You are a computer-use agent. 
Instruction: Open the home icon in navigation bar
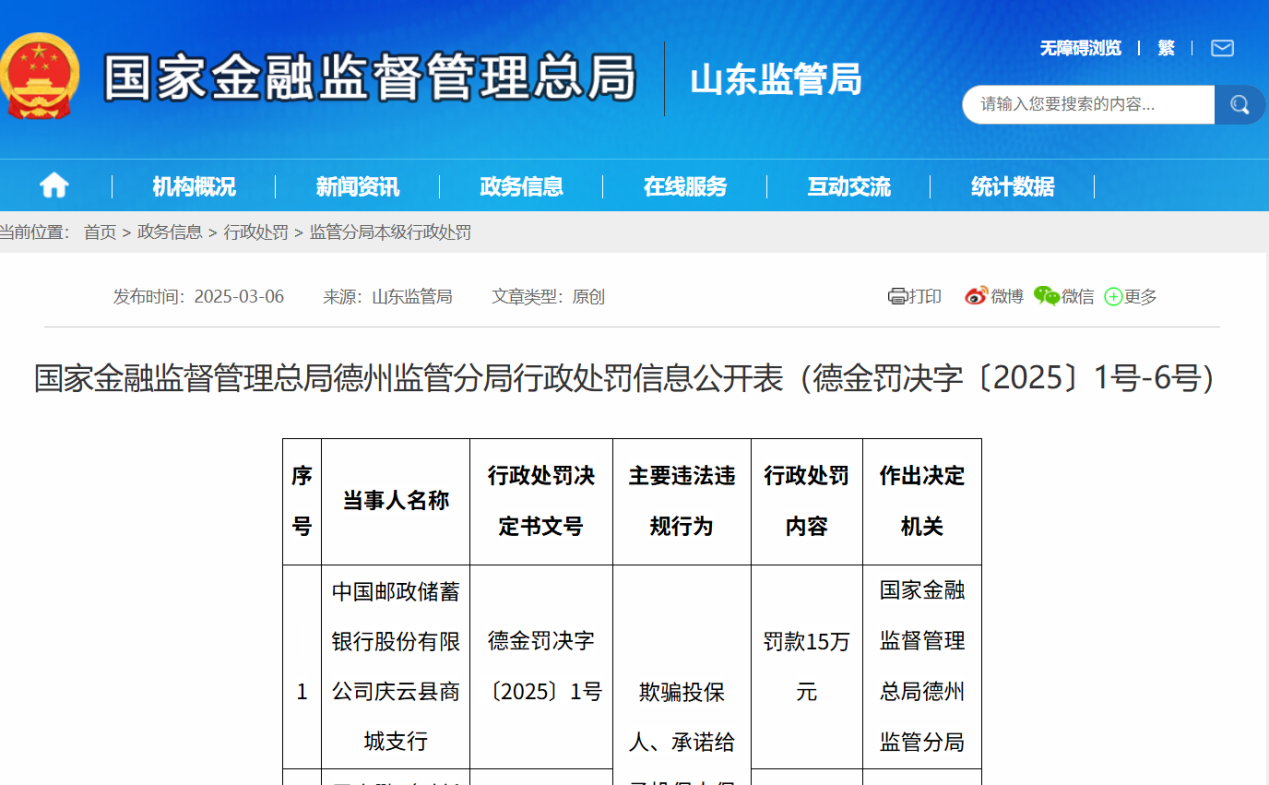[54, 186]
